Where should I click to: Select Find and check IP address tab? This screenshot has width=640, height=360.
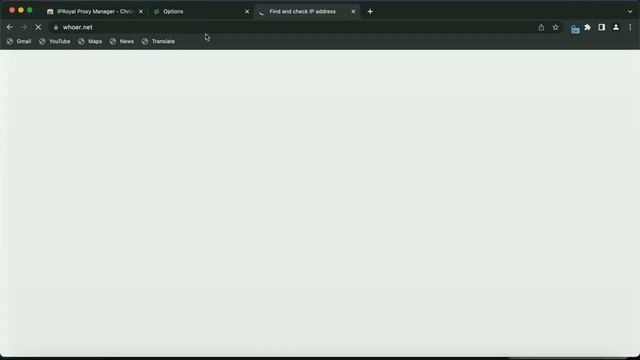[x=307, y=11]
